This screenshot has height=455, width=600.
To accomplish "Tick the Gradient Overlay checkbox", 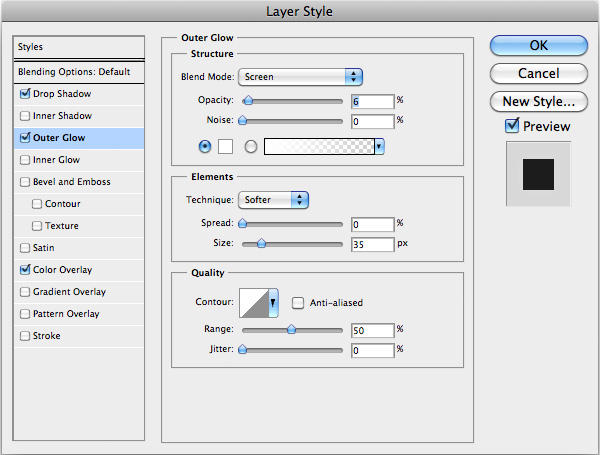I will (x=25, y=292).
